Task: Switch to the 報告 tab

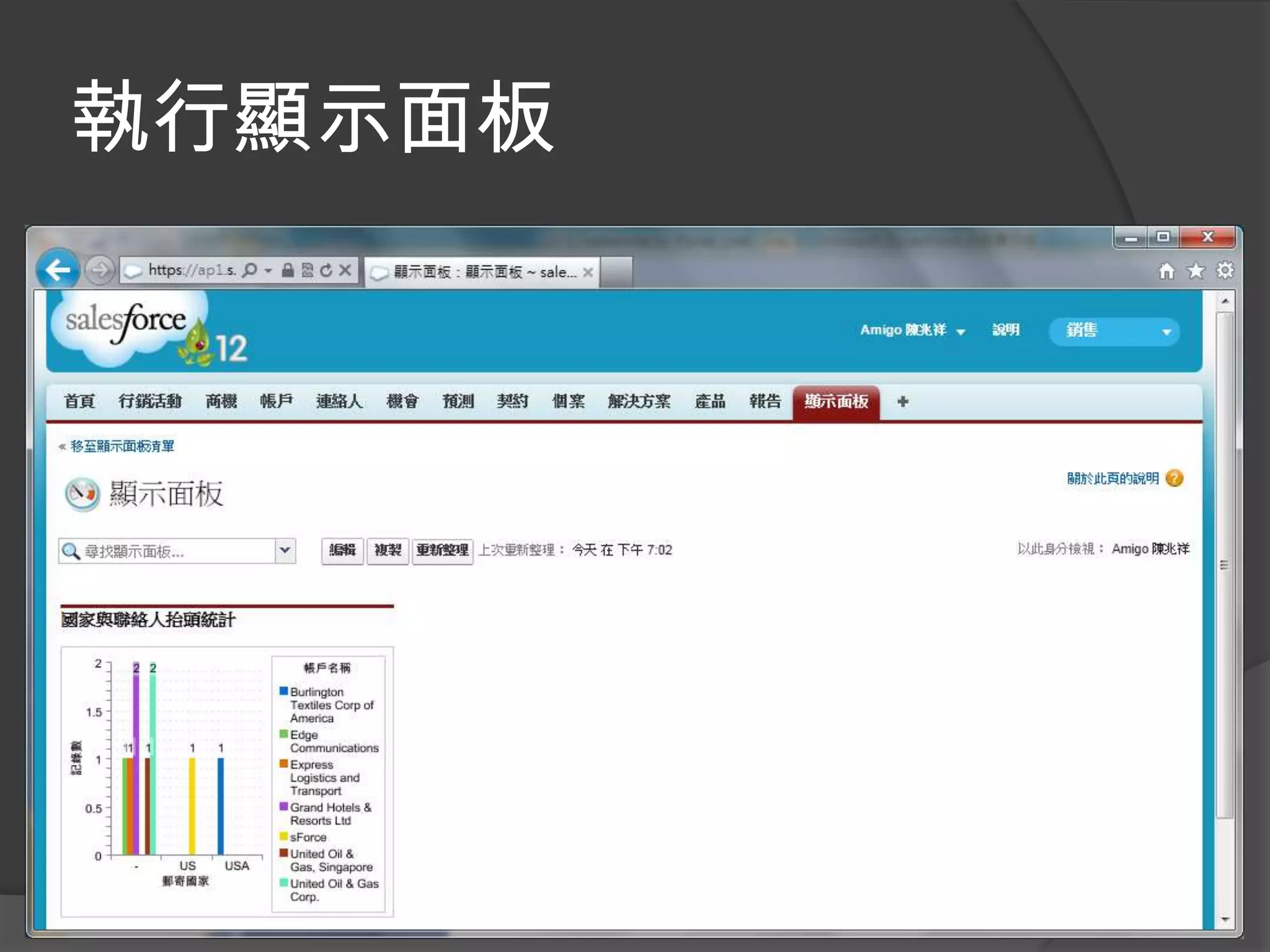Action: coord(765,402)
